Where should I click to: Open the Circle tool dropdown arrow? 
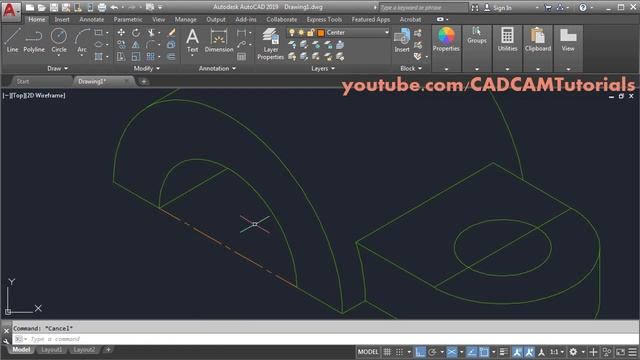click(x=59, y=55)
